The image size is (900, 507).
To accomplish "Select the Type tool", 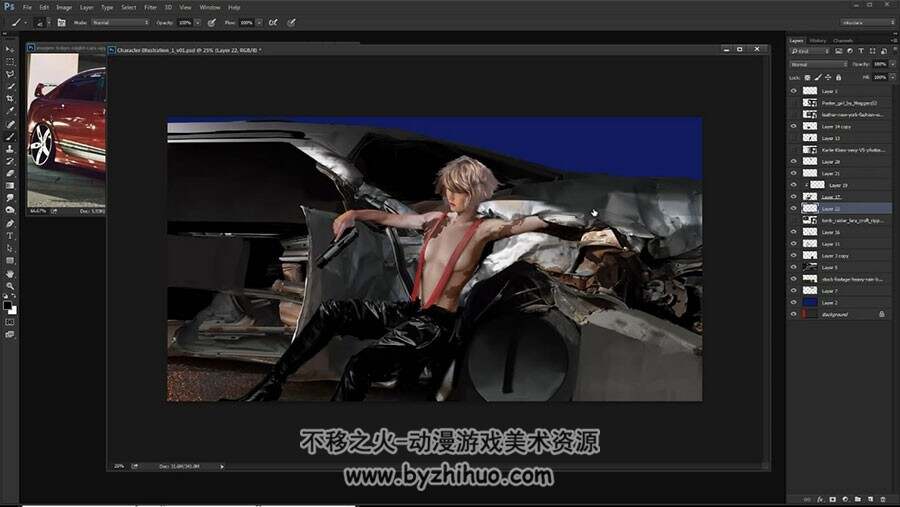I will (x=10, y=236).
